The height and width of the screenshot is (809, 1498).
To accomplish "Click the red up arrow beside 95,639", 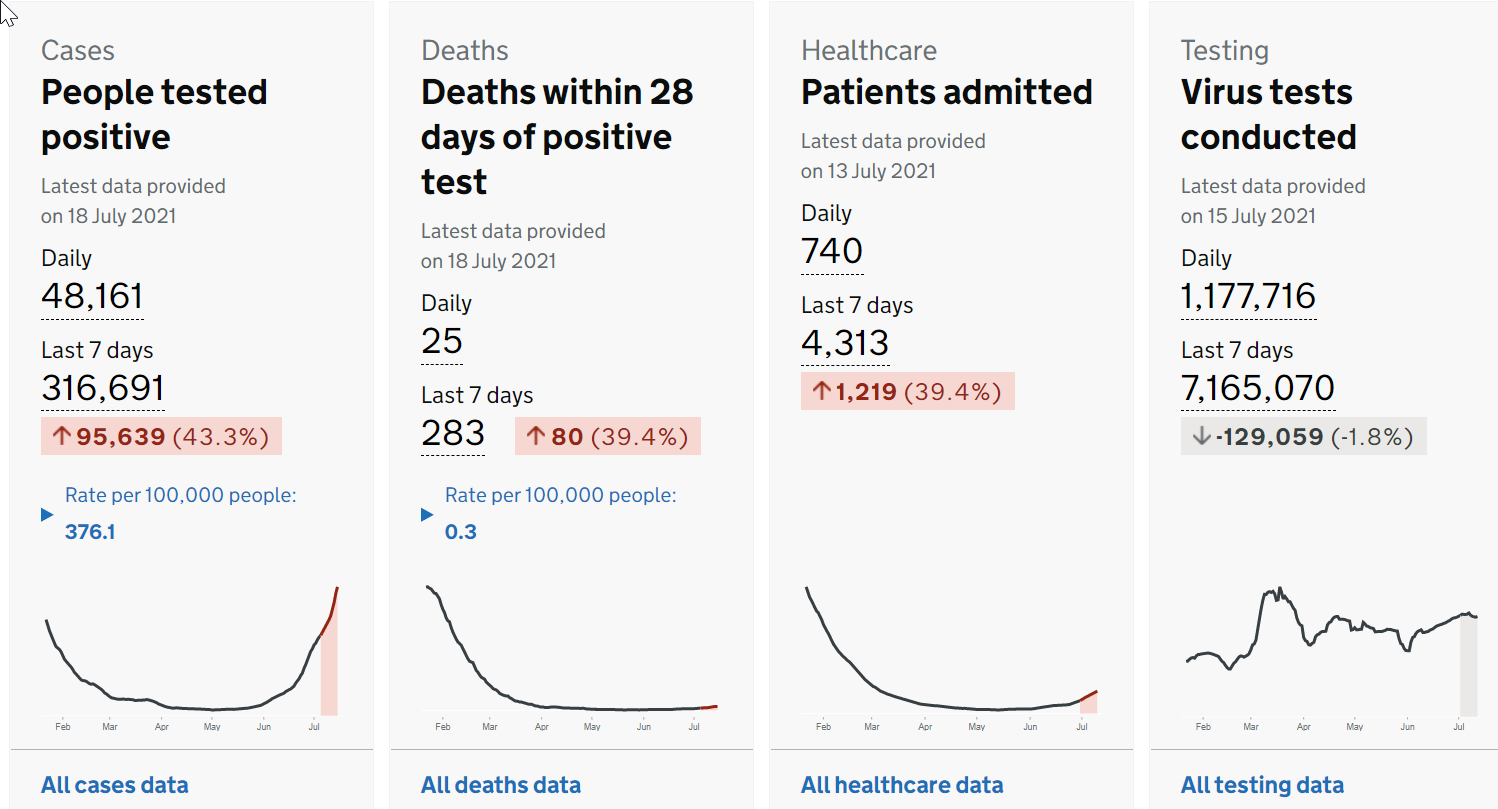I will tap(60, 437).
